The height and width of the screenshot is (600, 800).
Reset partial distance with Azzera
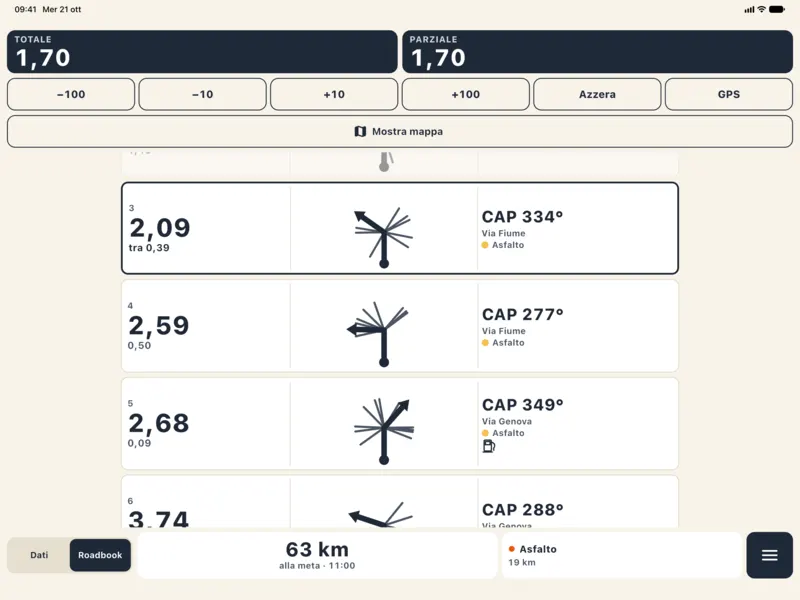[x=597, y=94]
